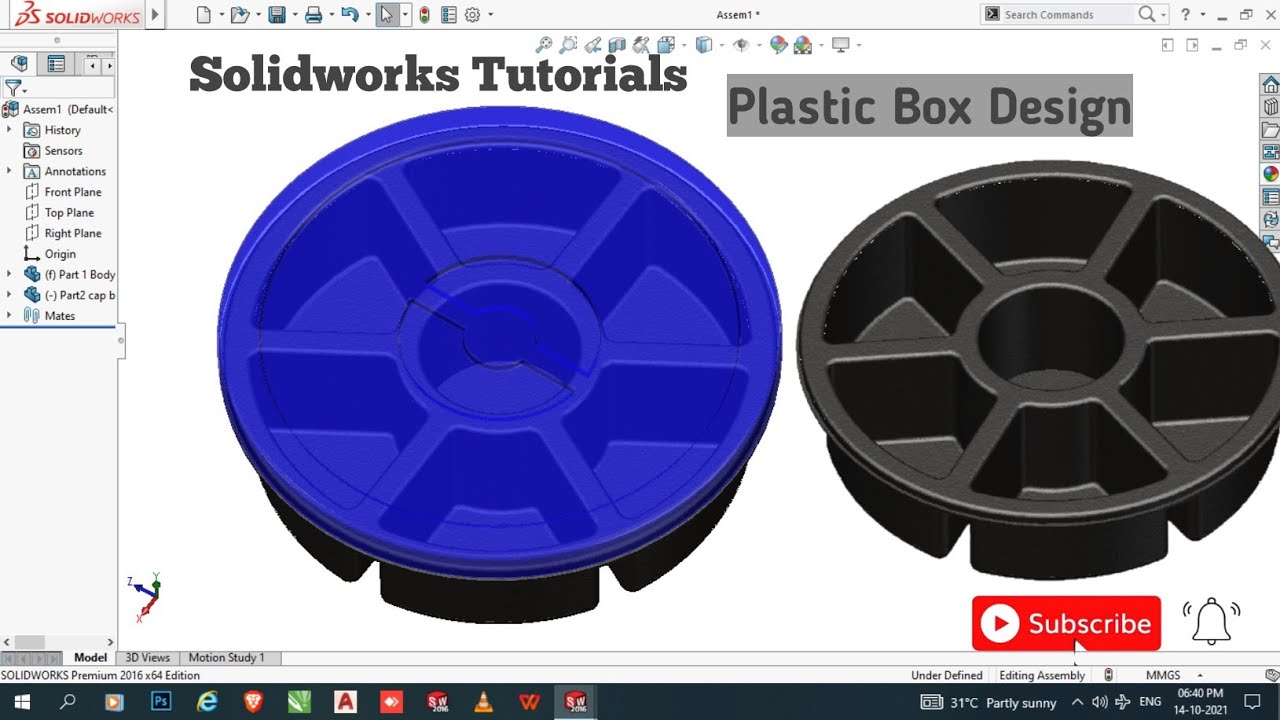Click the Apply Scene icon
The image size is (1280, 720).
pyautogui.click(x=803, y=45)
